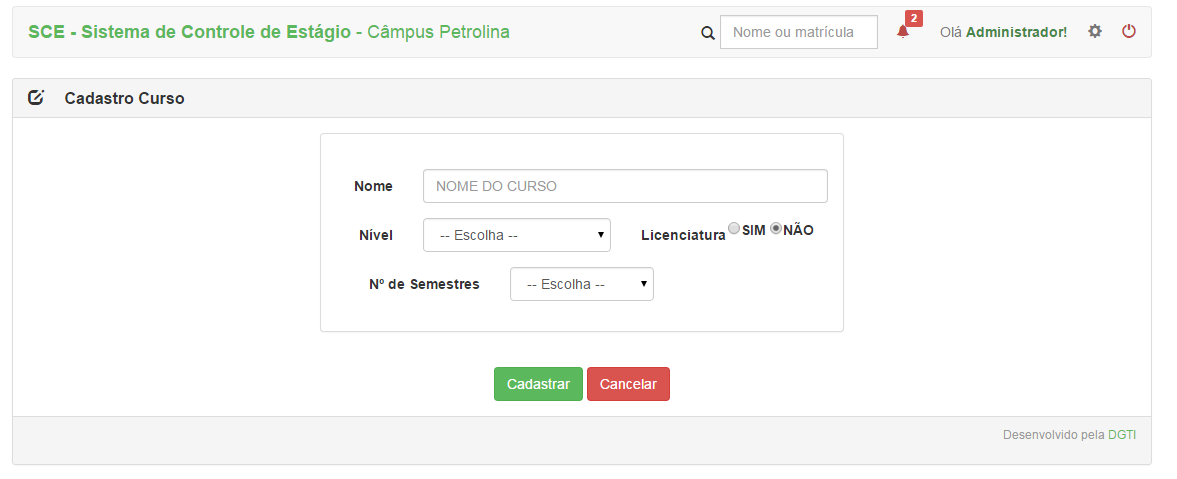The width and height of the screenshot is (1177, 479).
Task: Submit the form with Cadastrar button
Action: (x=538, y=384)
